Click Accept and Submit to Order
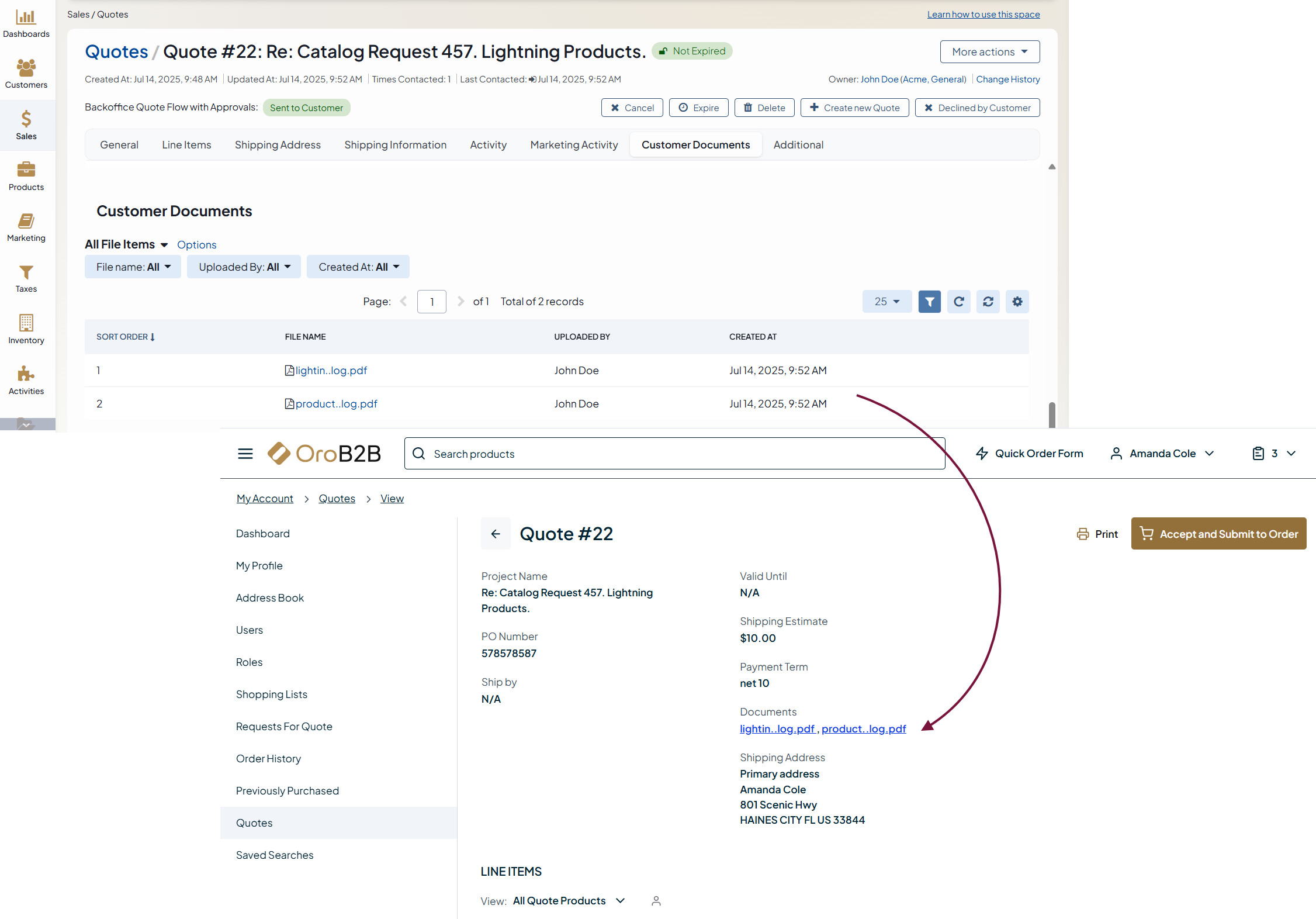Viewport: 1316px width, 919px height. click(1218, 534)
